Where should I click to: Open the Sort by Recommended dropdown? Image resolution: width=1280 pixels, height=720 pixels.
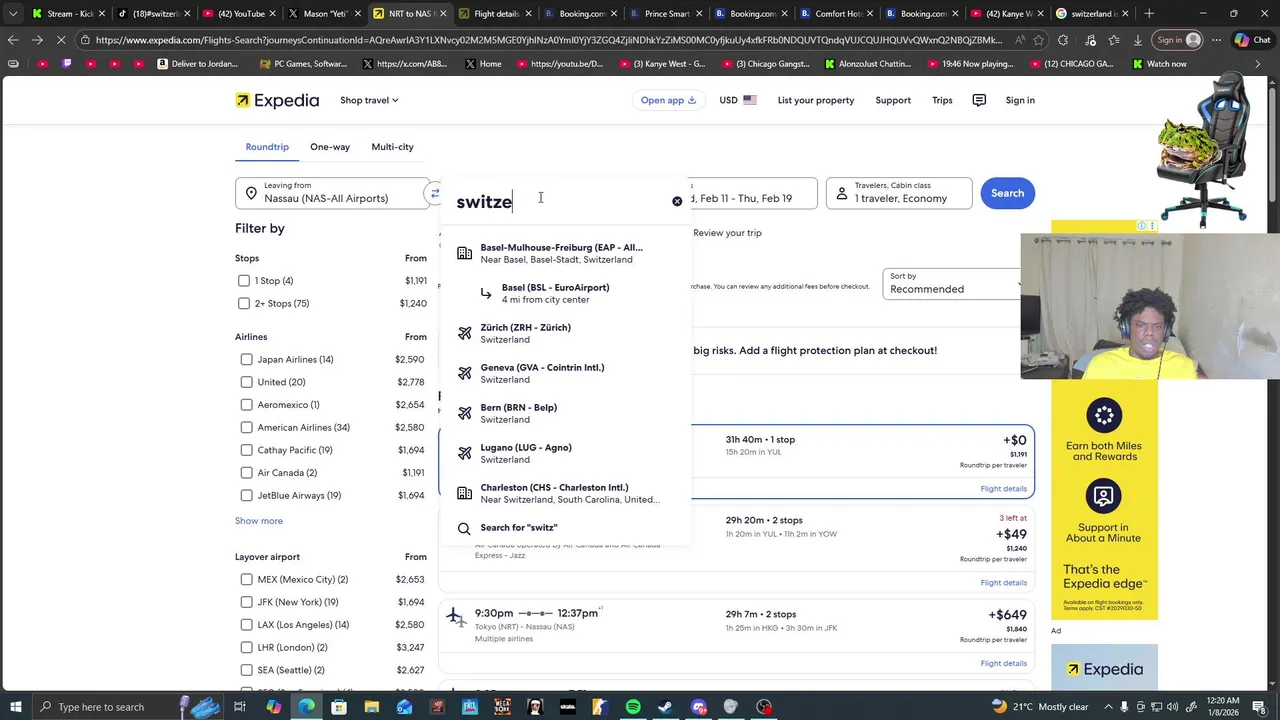pos(953,283)
